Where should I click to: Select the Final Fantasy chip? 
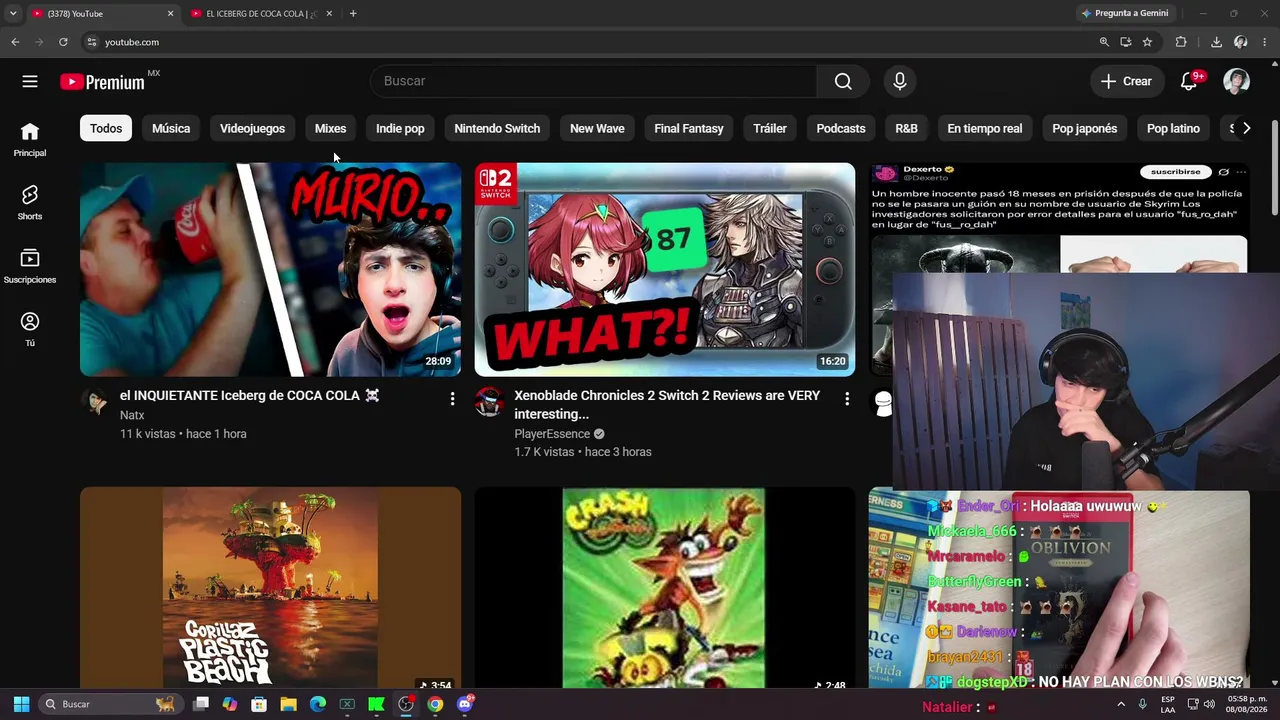click(x=689, y=128)
